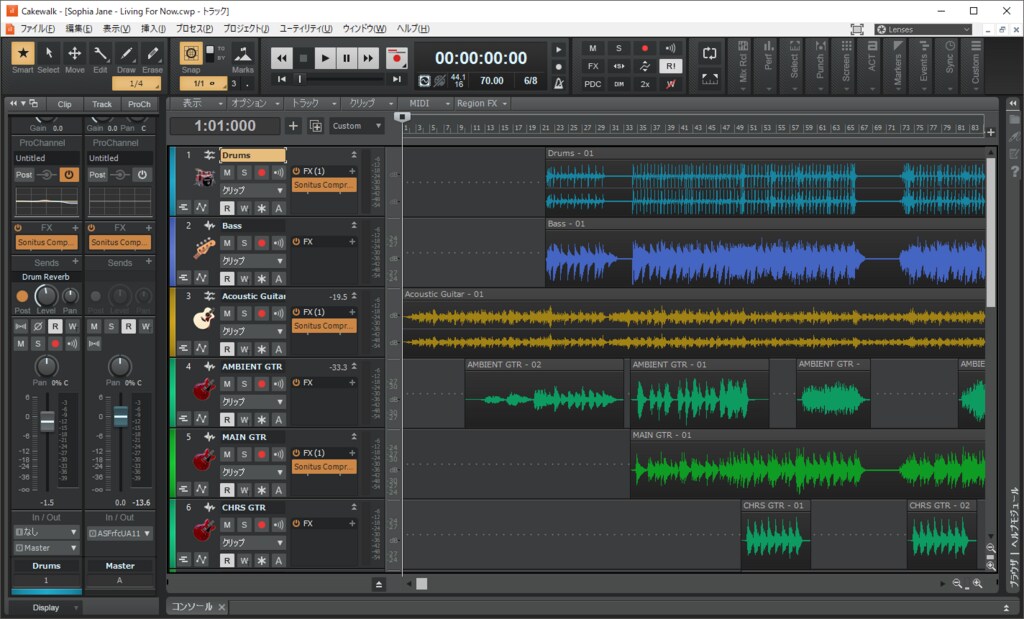This screenshot has height=619, width=1024.
Task: Open ファイル menu
Action: (37, 29)
